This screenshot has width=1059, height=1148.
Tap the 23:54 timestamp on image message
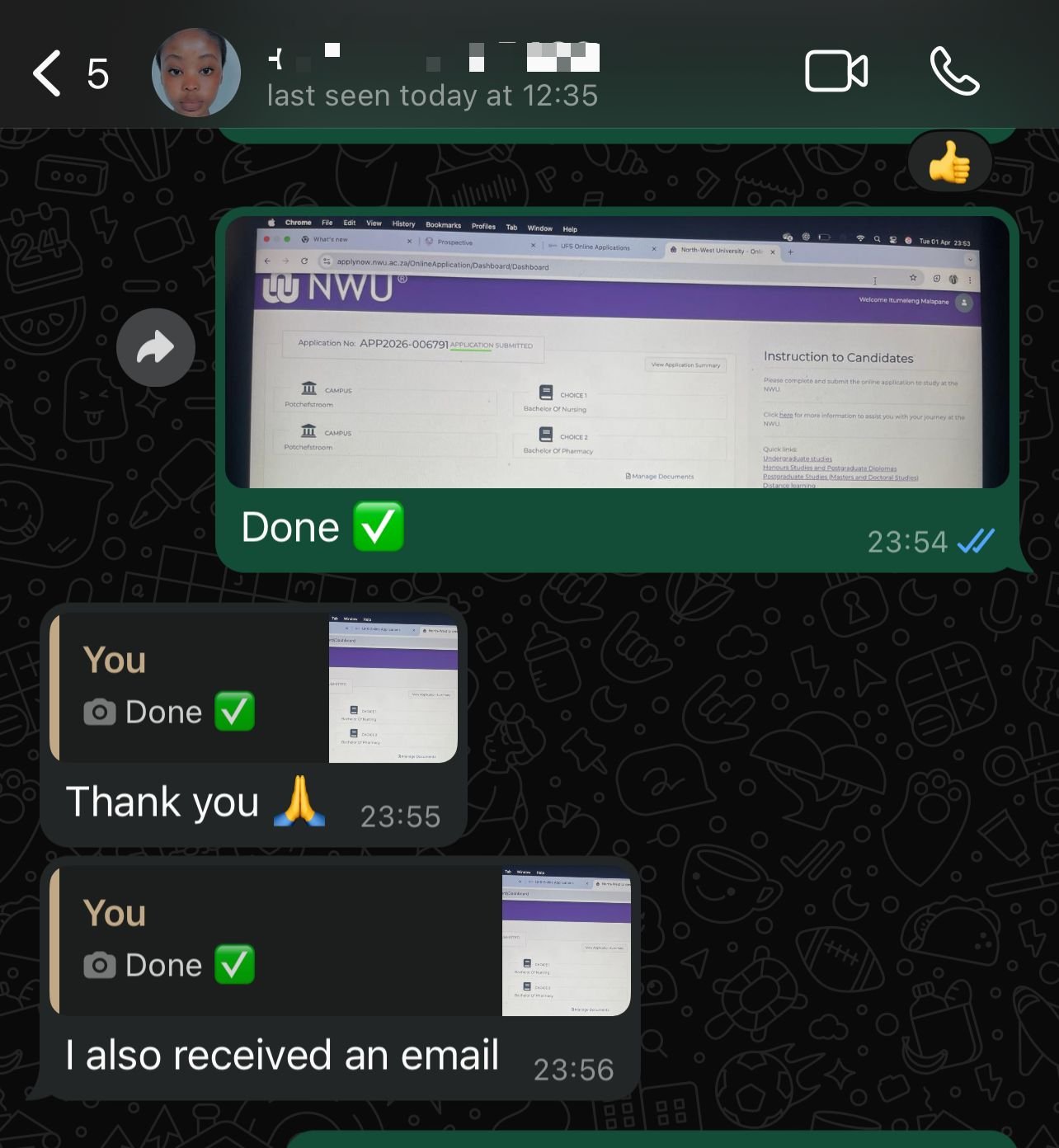[907, 542]
